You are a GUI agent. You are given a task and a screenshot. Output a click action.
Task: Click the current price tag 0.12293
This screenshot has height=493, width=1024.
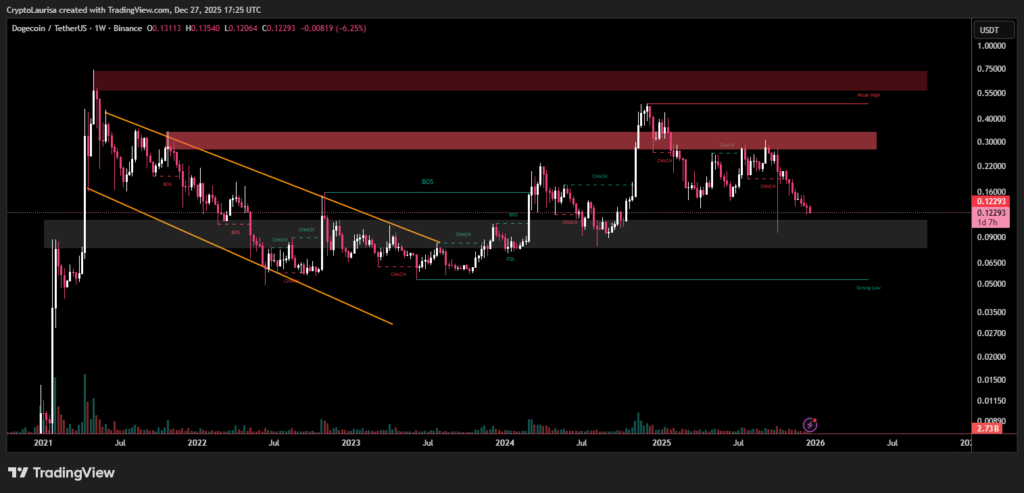click(991, 202)
